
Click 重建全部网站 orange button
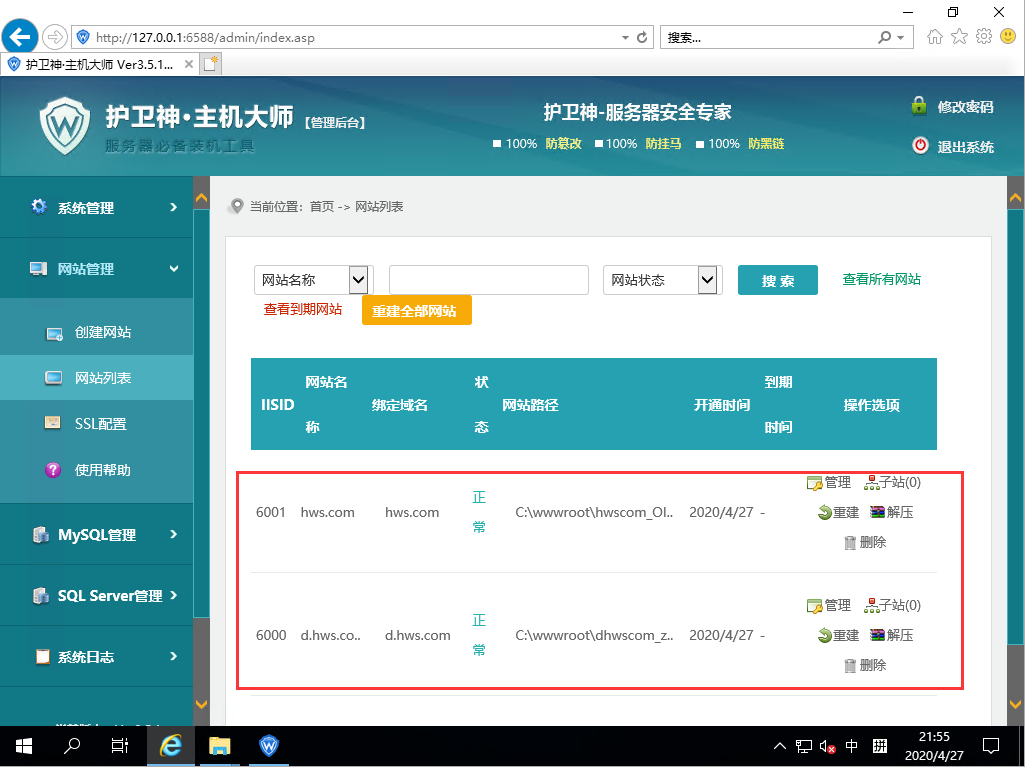[x=415, y=311]
